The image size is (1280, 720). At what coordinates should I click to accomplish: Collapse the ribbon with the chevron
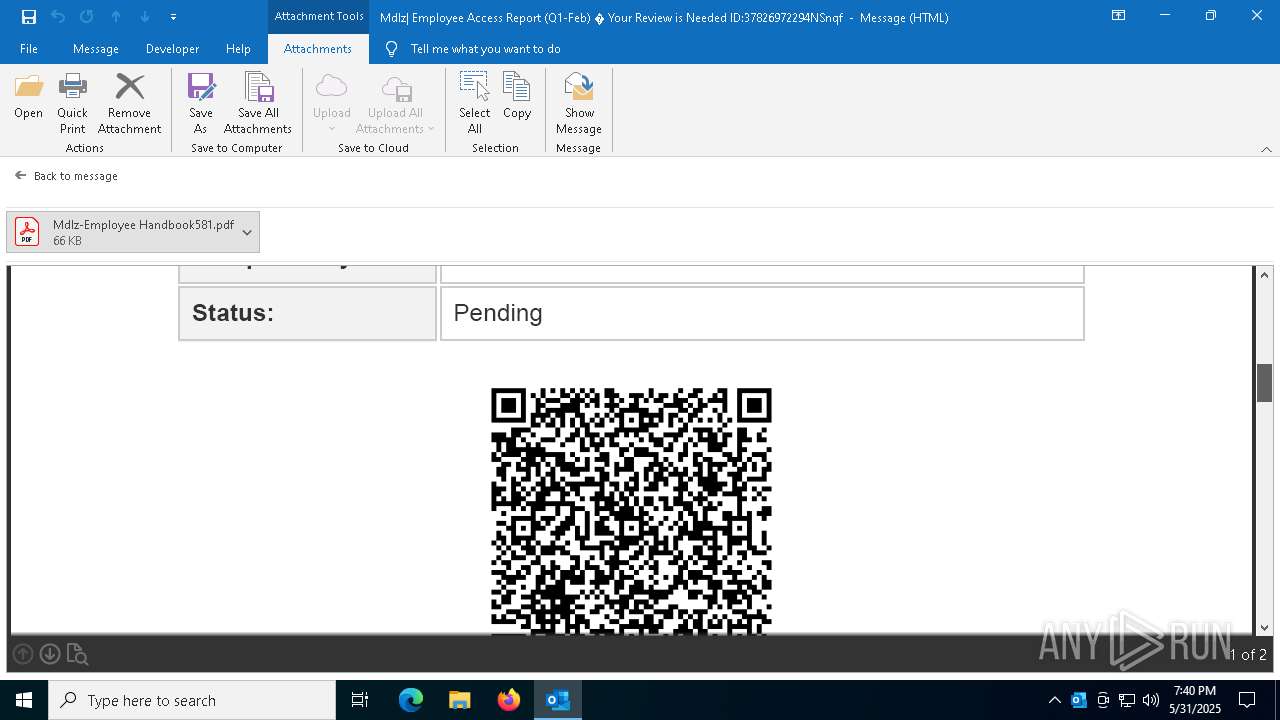(1266, 149)
